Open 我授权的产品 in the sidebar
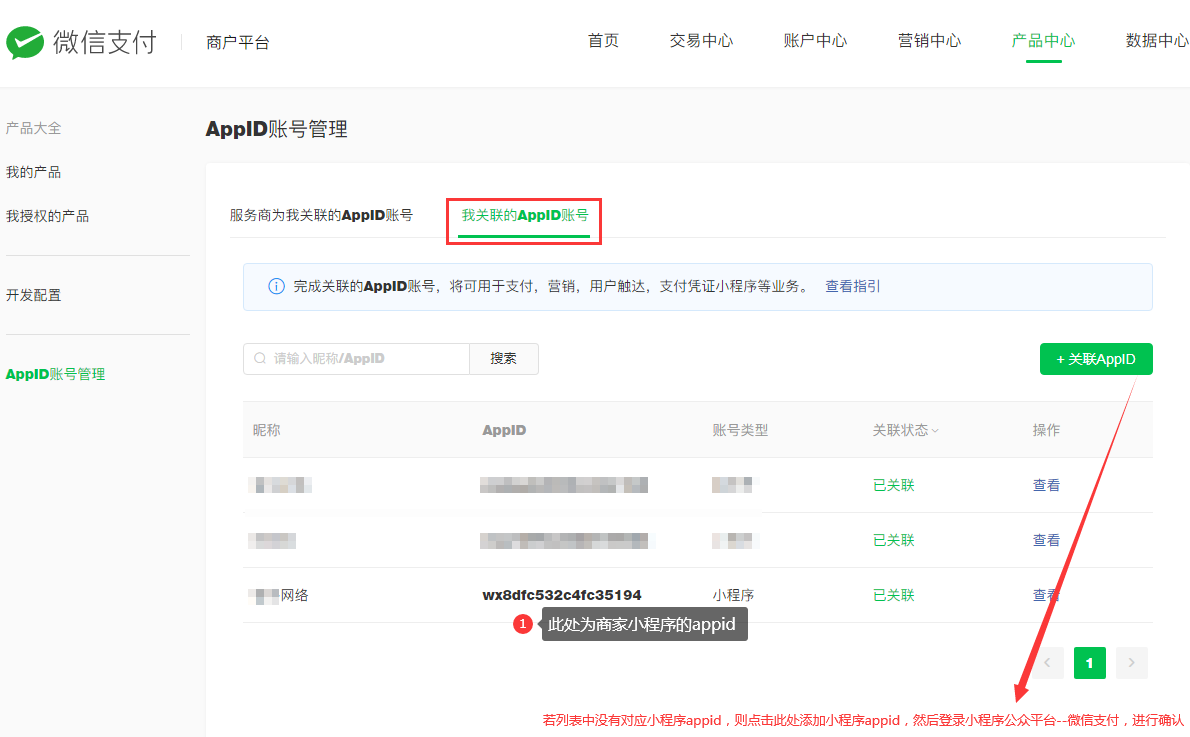1190x737 pixels. 47,216
